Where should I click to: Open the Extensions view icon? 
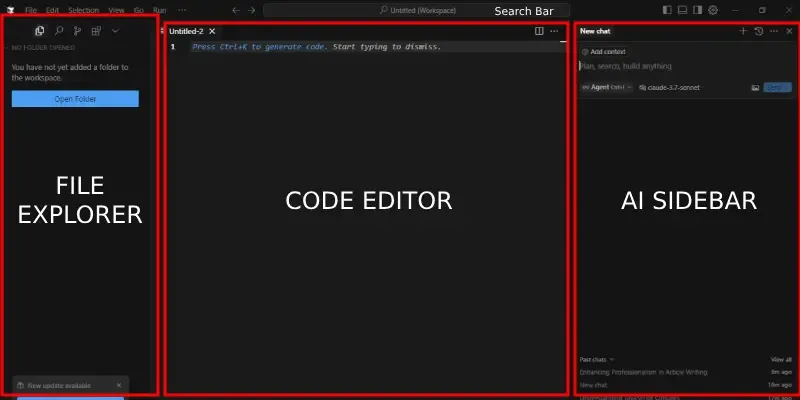tap(96, 31)
